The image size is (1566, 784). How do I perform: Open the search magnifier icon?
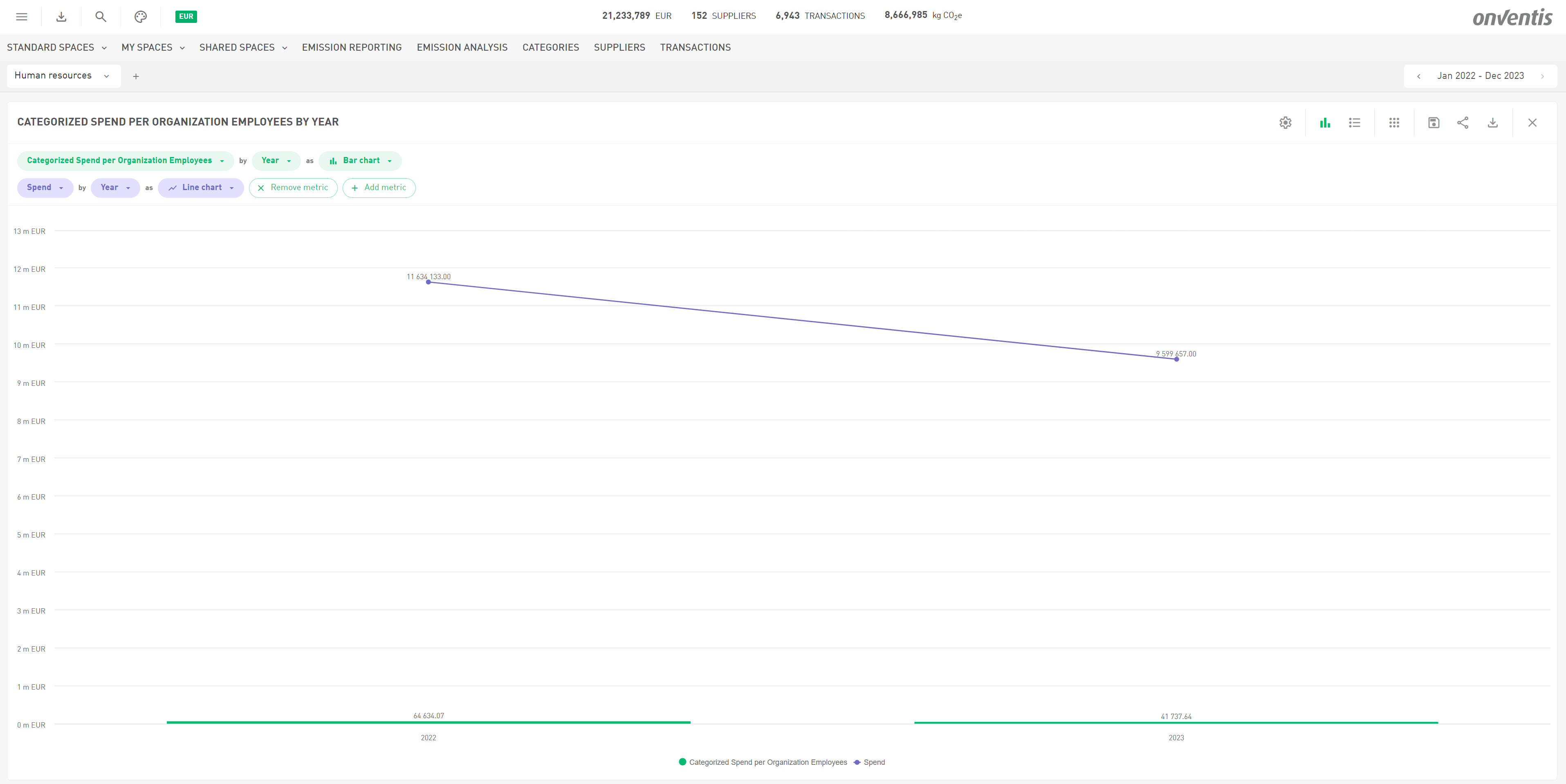101,16
